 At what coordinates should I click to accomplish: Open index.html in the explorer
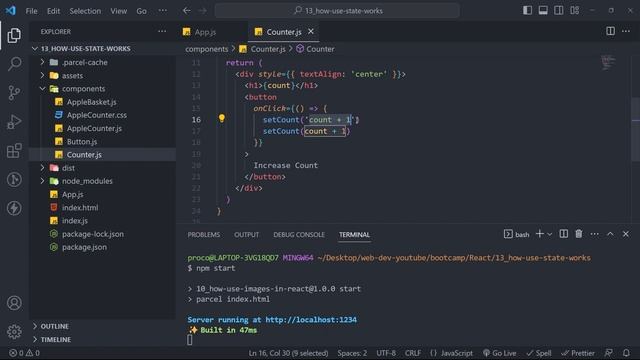click(x=80, y=207)
